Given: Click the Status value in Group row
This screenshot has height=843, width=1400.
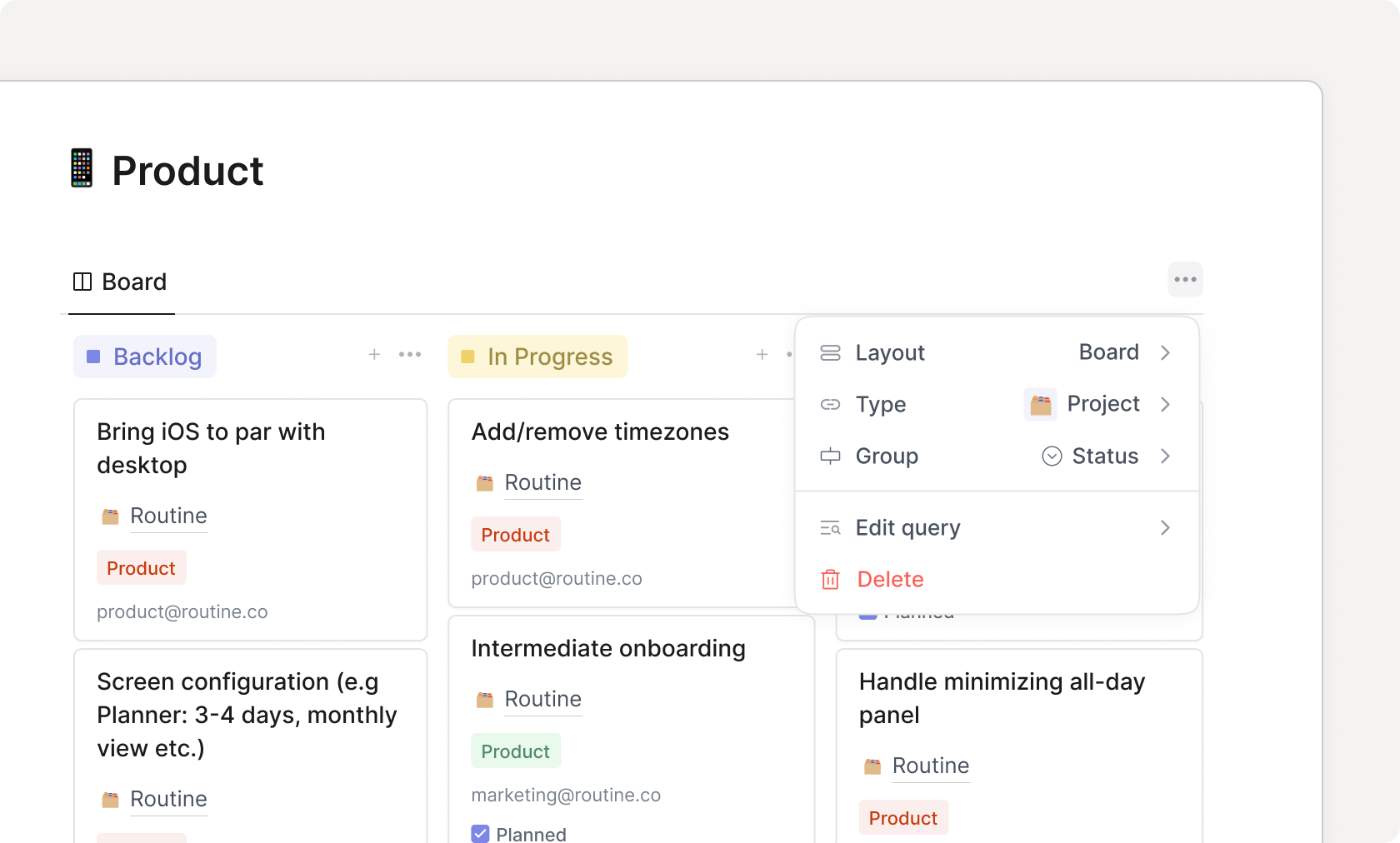Looking at the screenshot, I should point(1105,456).
